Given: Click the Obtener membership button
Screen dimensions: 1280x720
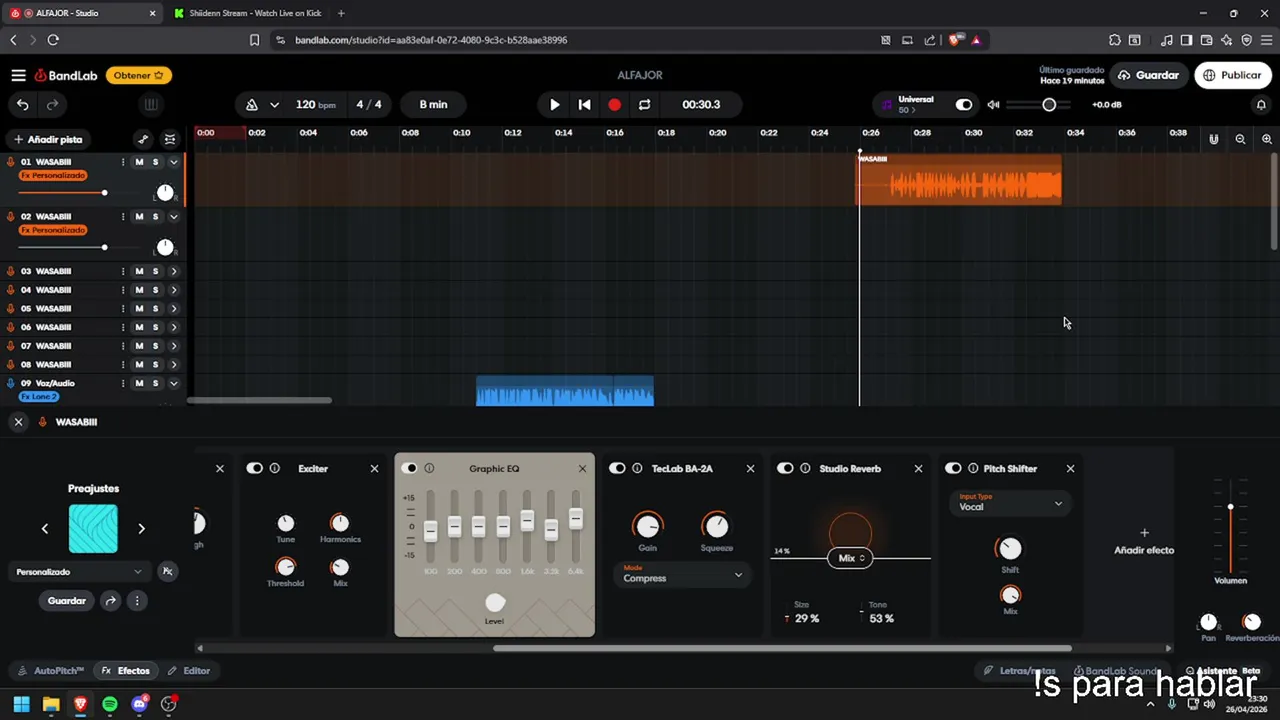Looking at the screenshot, I should [x=139, y=75].
